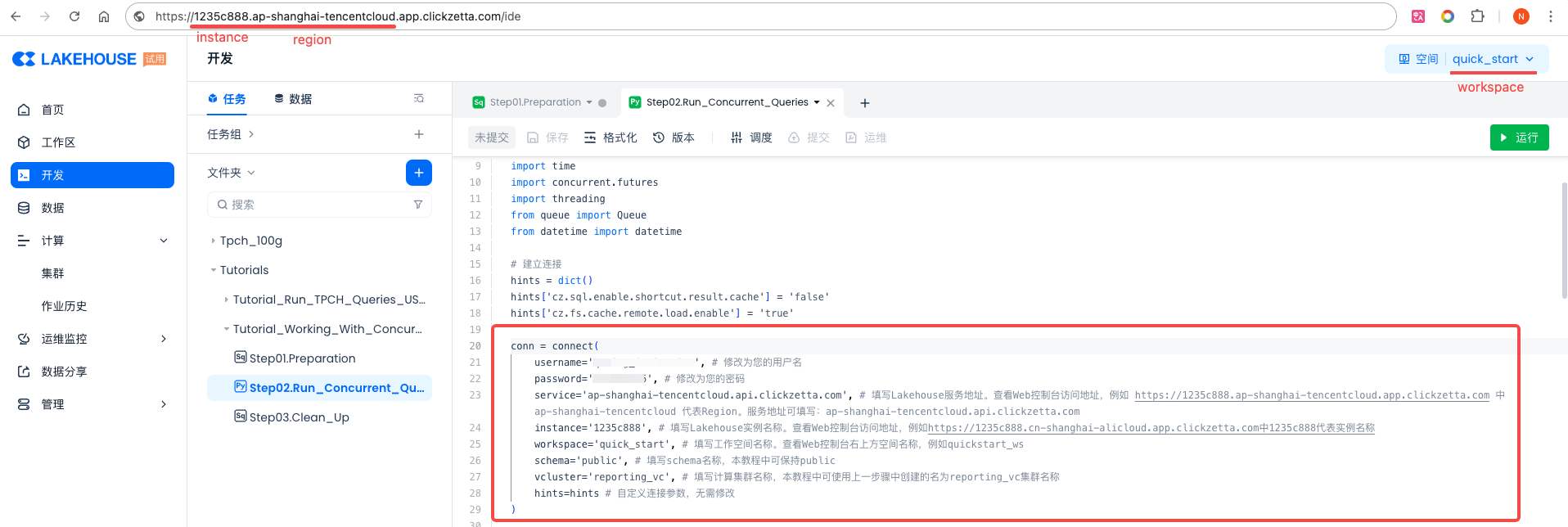The width and height of the screenshot is (1568, 527).
Task: Open the quick_start workspace dropdown
Action: (1494, 59)
